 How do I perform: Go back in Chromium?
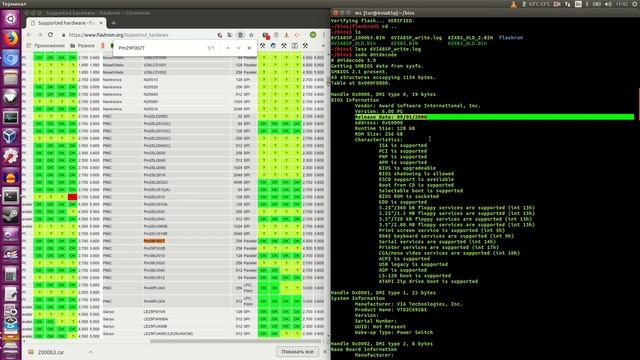click(x=29, y=35)
